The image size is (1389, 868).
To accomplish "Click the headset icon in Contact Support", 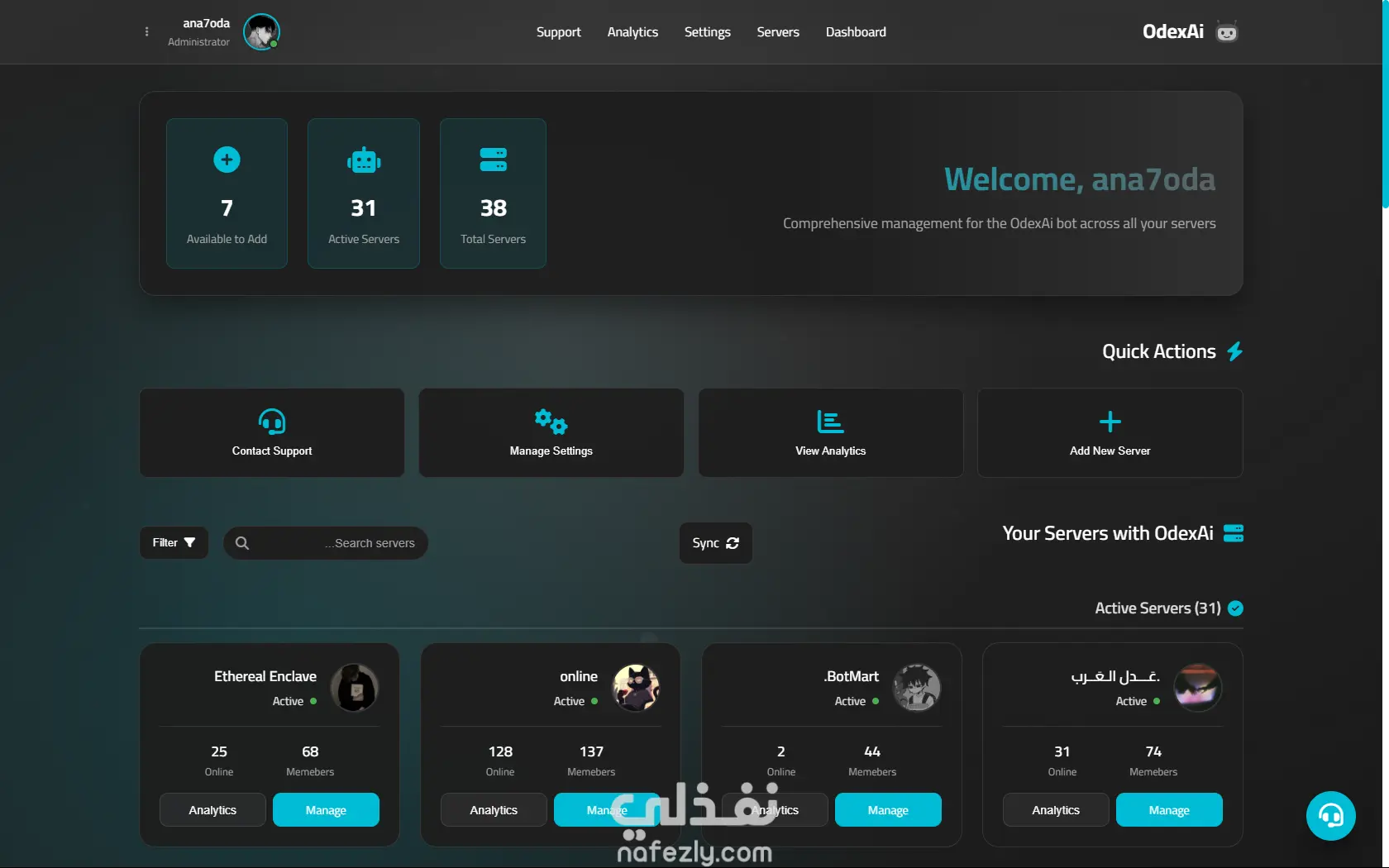I will pyautogui.click(x=272, y=422).
